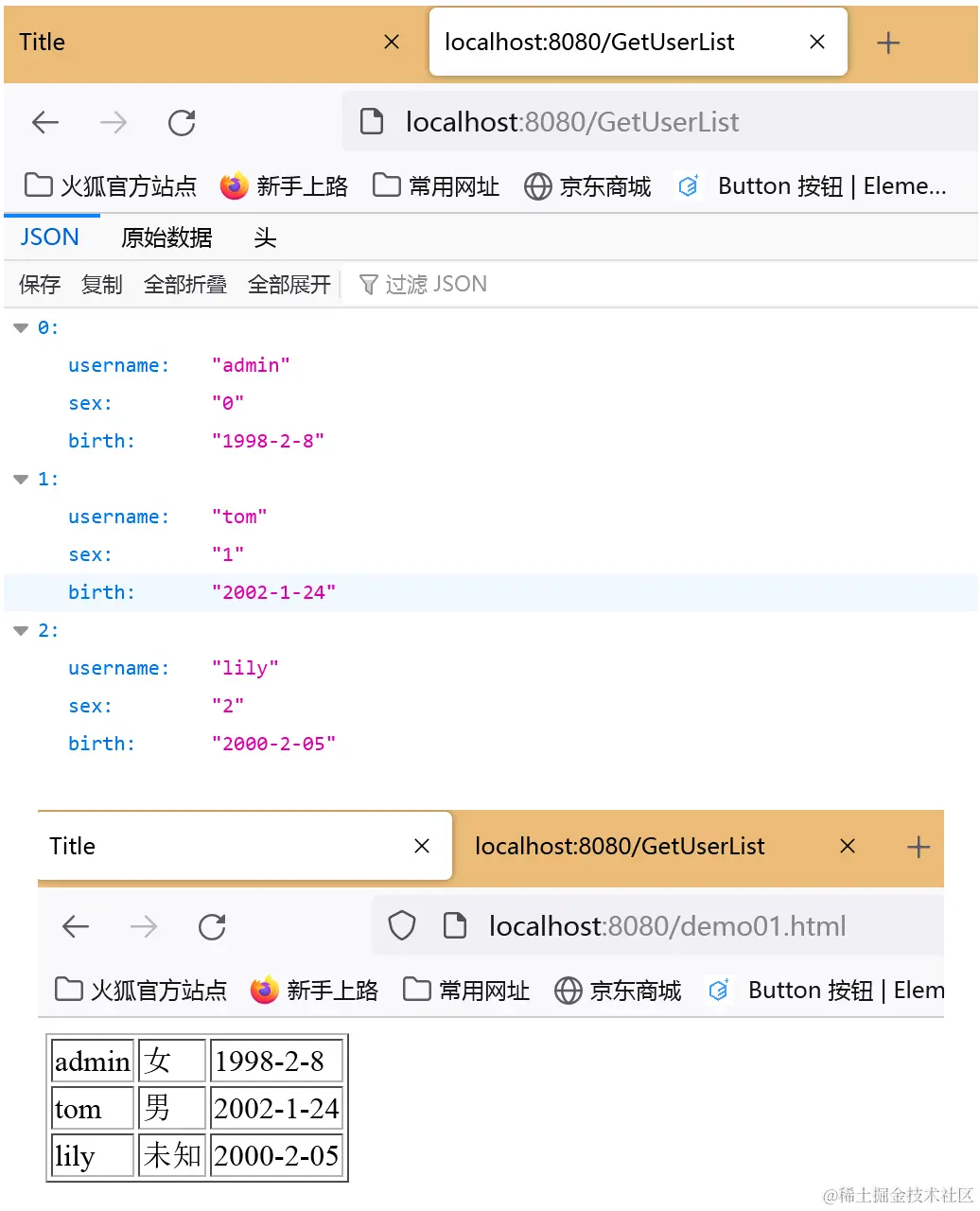Image resolution: width=980 pixels, height=1211 pixels.
Task: Open the 头 tab
Action: [x=265, y=237]
